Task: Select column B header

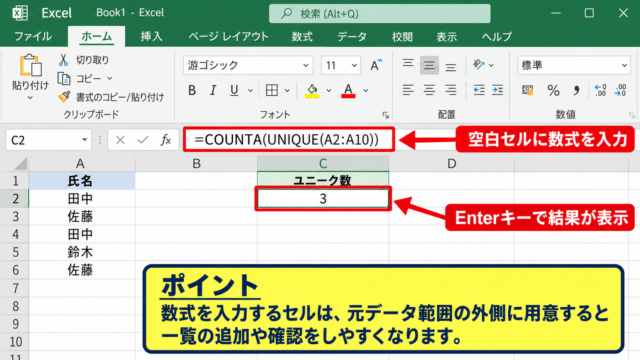Action: pos(196,164)
